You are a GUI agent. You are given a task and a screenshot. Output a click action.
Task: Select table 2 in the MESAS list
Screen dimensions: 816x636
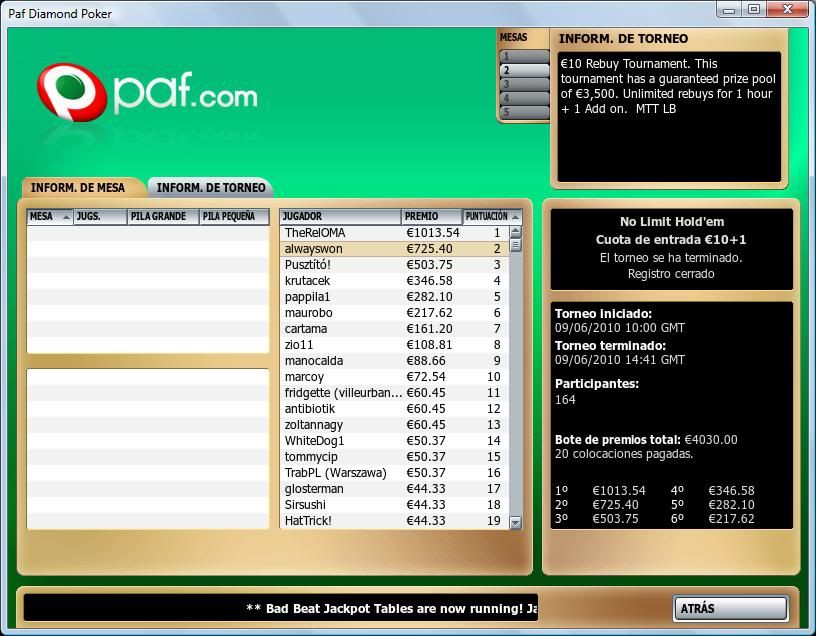(x=524, y=70)
